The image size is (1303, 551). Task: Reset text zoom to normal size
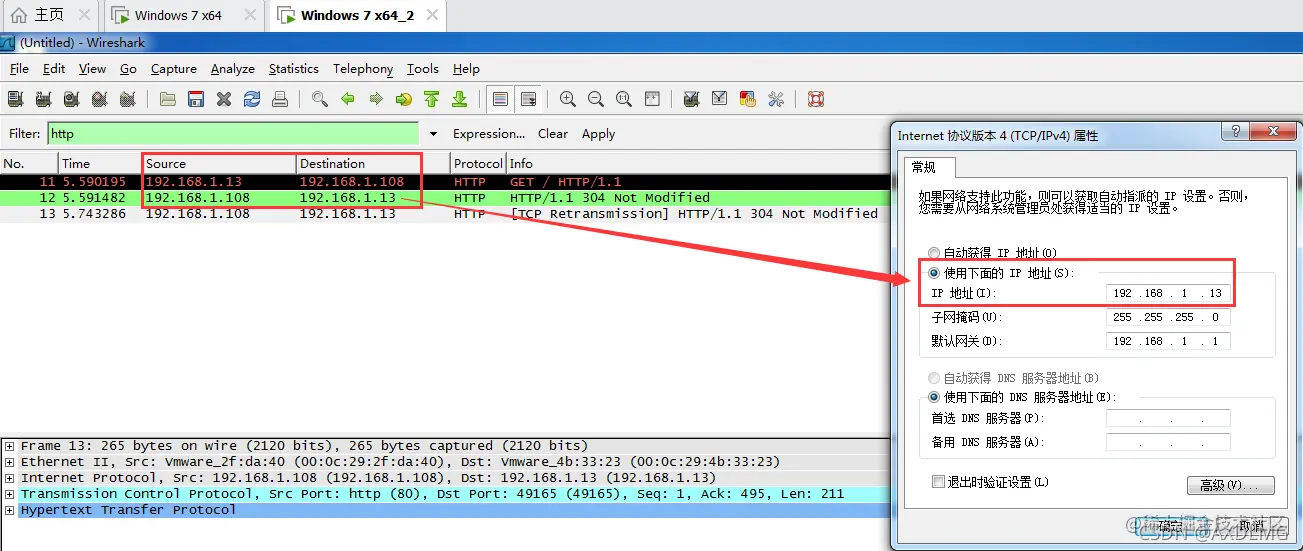[x=624, y=99]
